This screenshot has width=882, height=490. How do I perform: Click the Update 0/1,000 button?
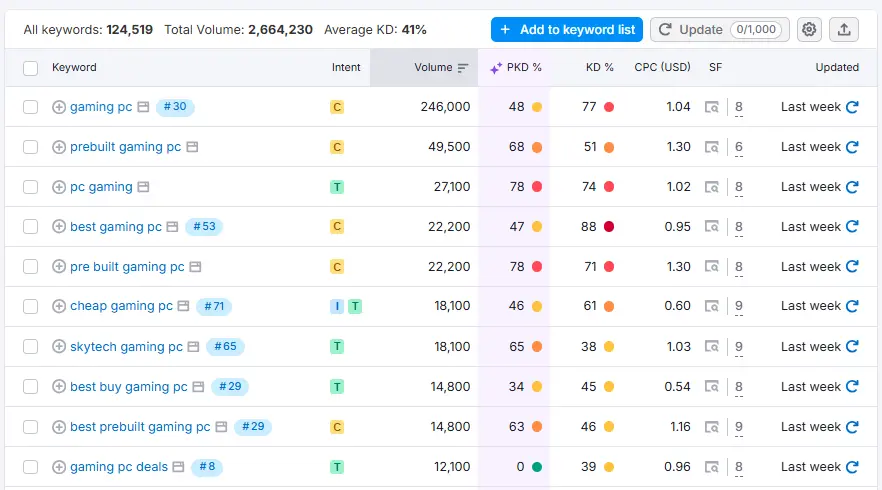(719, 30)
